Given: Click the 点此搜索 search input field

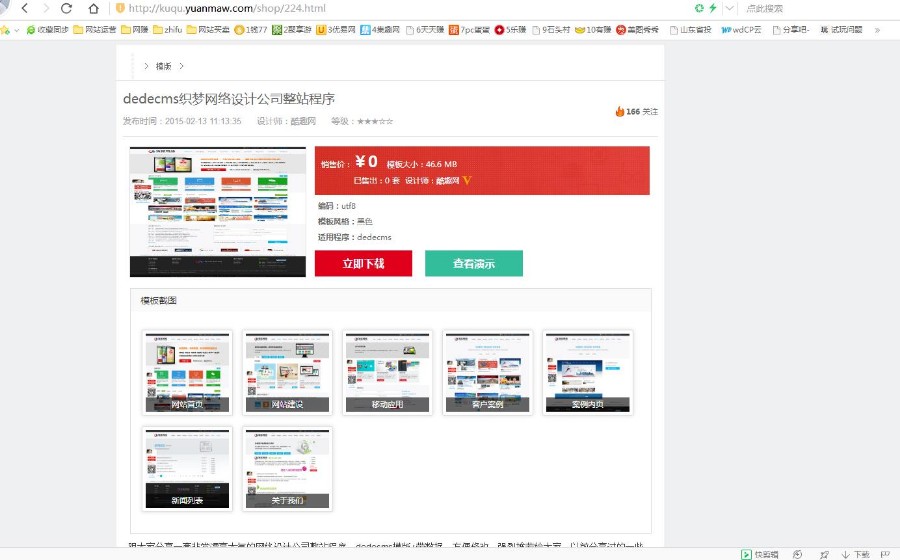Looking at the screenshot, I should click(800, 8).
